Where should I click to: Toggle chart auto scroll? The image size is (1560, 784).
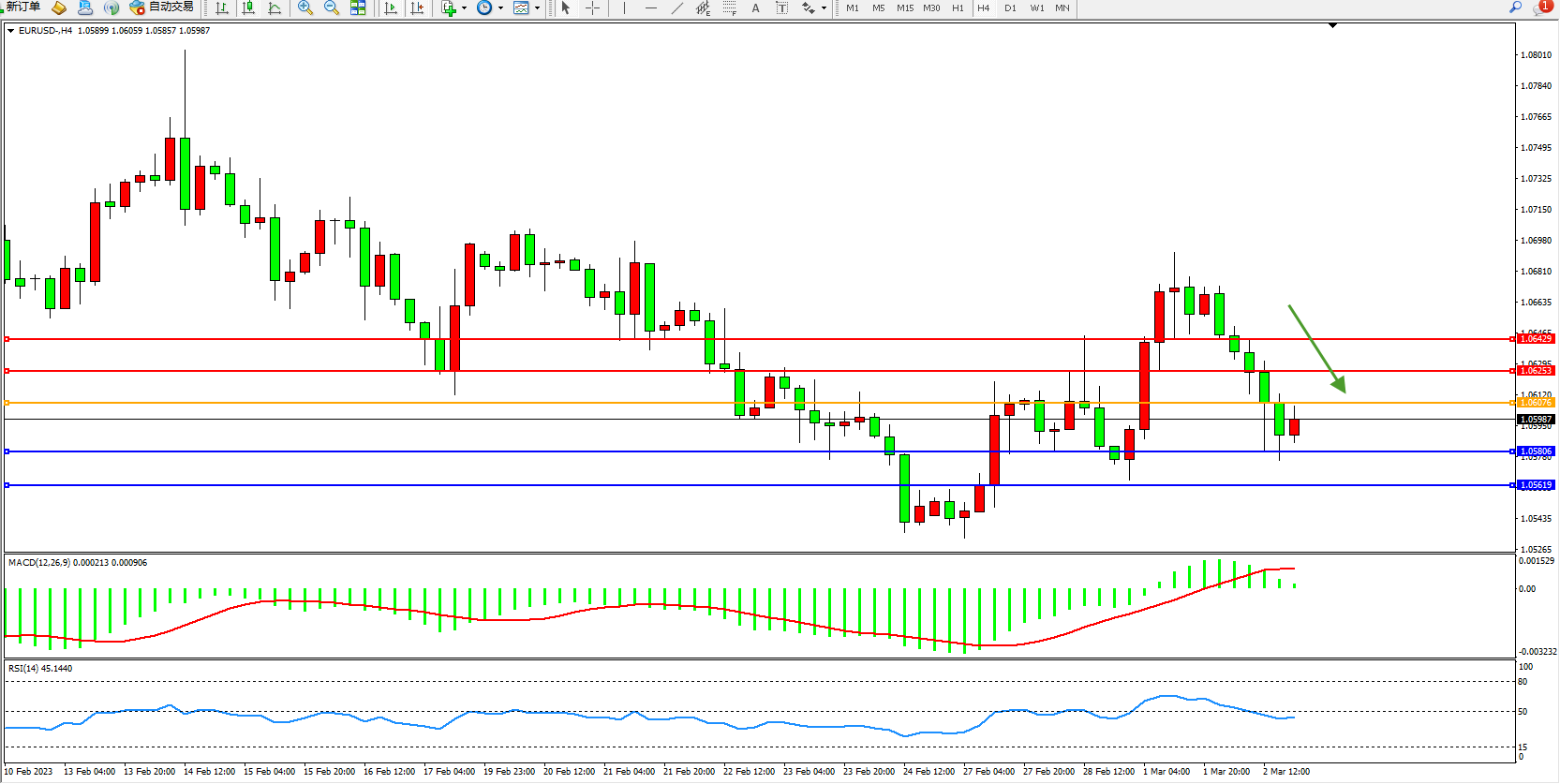click(x=391, y=7)
